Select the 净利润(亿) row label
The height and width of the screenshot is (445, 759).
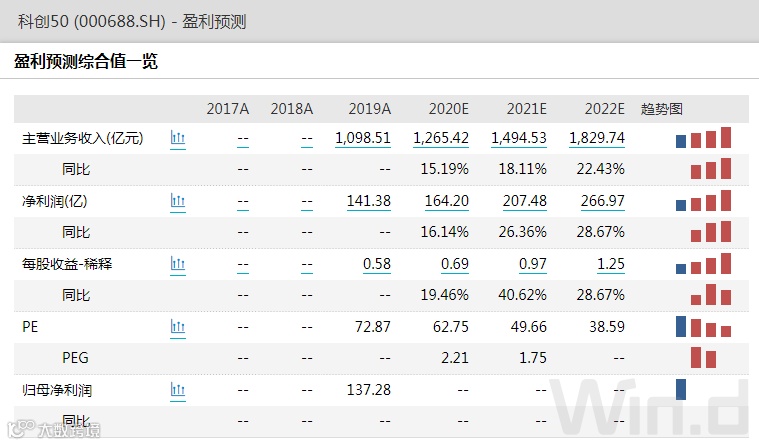[x=55, y=201]
